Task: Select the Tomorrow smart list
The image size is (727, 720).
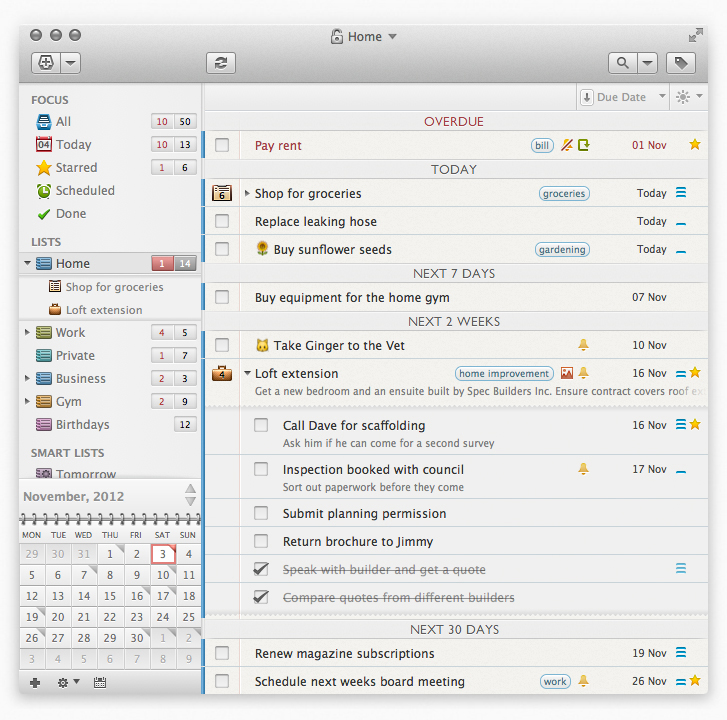Action: pyautogui.click(x=110, y=473)
